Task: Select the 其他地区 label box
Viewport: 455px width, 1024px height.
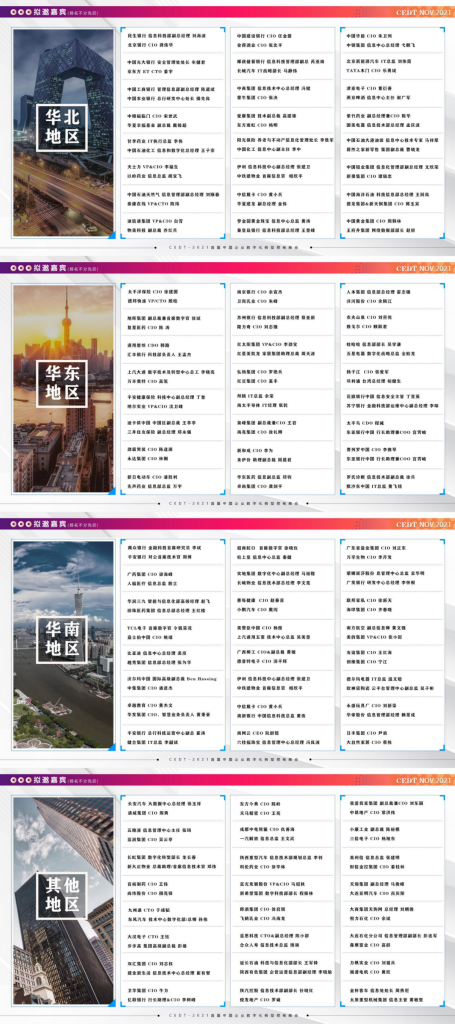Action: click(61, 895)
